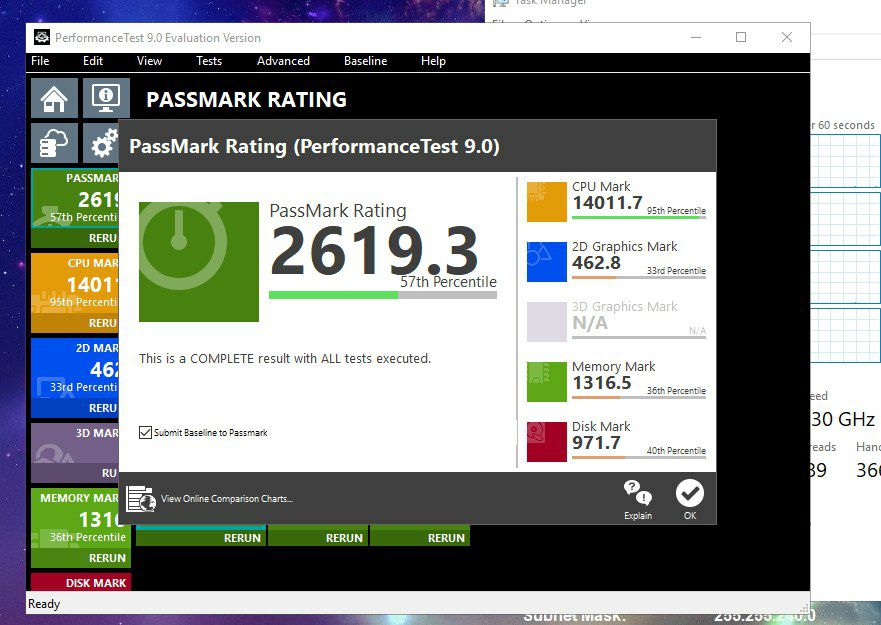Click the online comparison charts globe icon
The height and width of the screenshot is (625, 881).
click(x=140, y=499)
